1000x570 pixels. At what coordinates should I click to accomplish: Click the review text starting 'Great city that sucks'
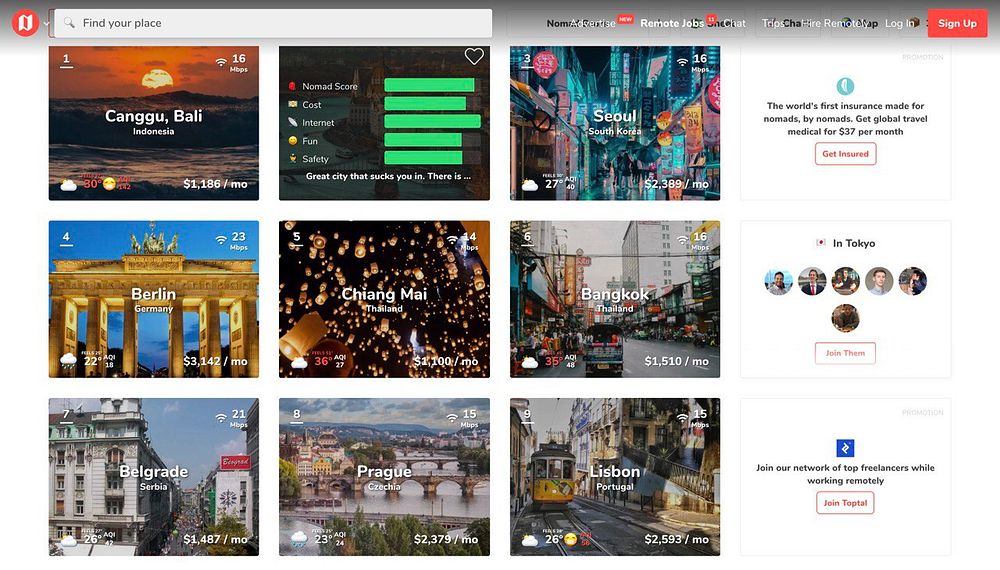[388, 176]
